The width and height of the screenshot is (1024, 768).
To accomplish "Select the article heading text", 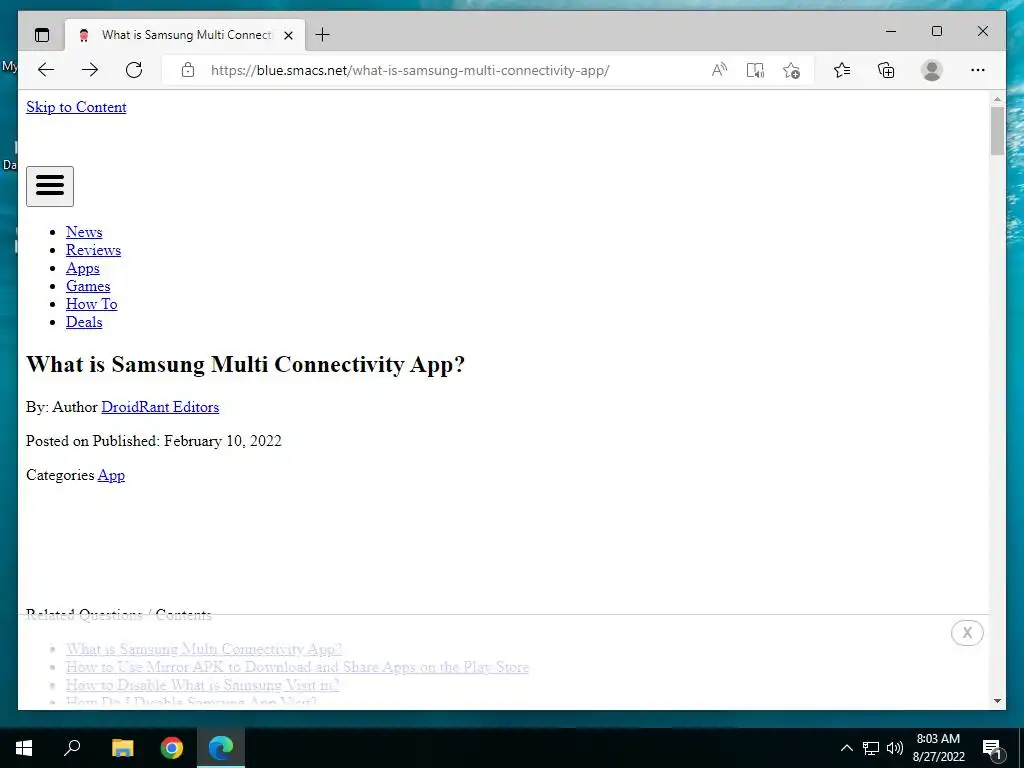I will click(246, 364).
